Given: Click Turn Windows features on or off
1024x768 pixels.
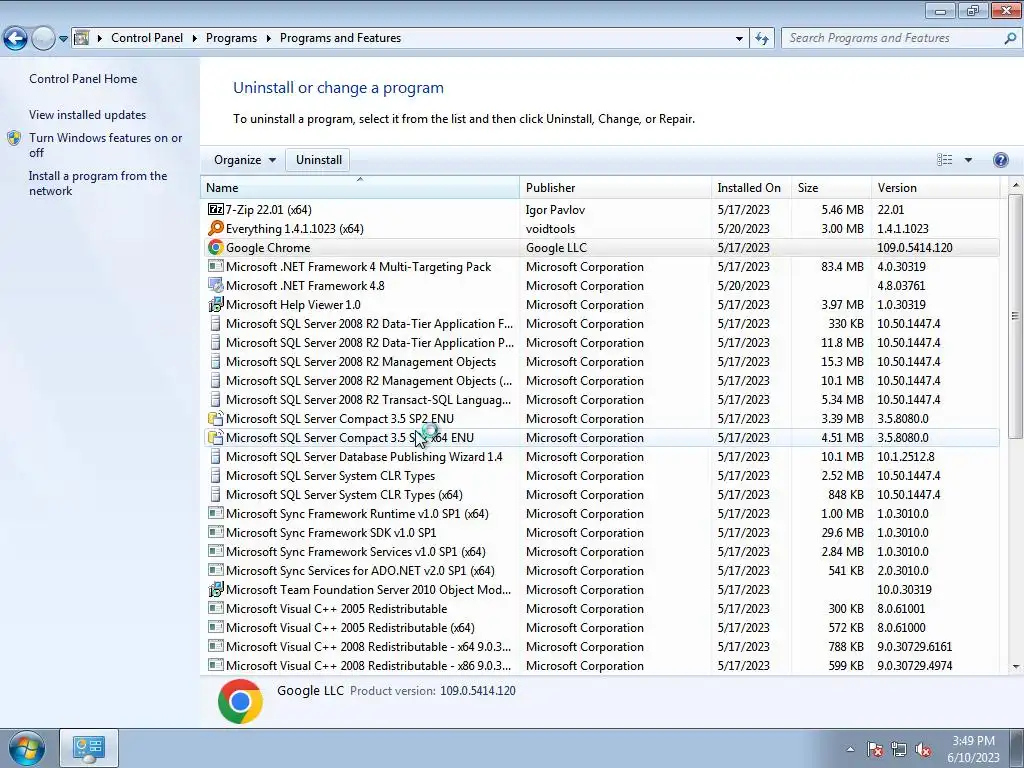Looking at the screenshot, I should 105,146.
